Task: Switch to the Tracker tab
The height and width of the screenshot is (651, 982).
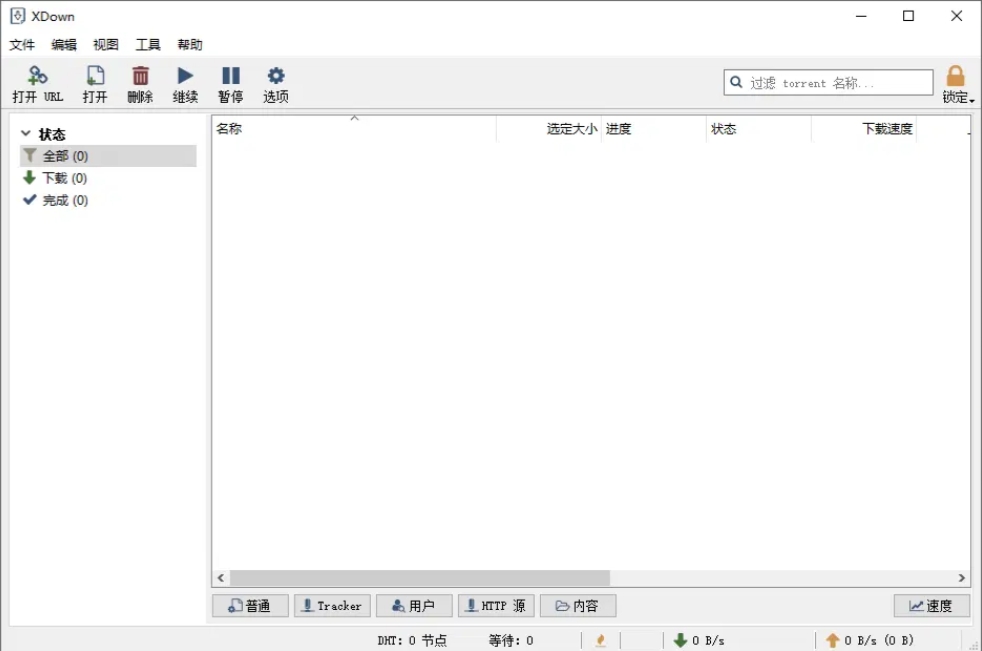Action: point(331,605)
